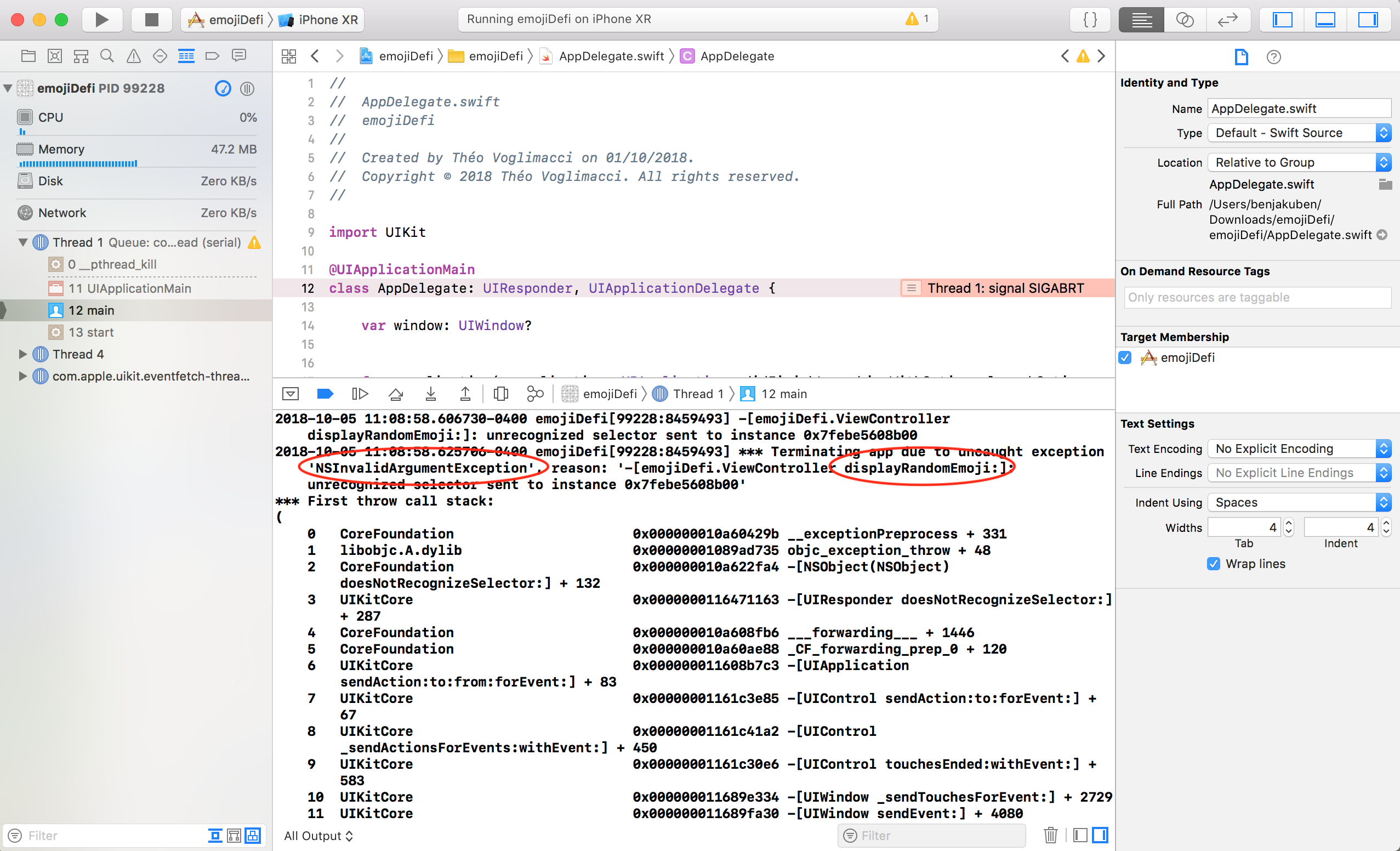Open the All Output selector
Screen dimensions: 1400x851
coord(318,836)
